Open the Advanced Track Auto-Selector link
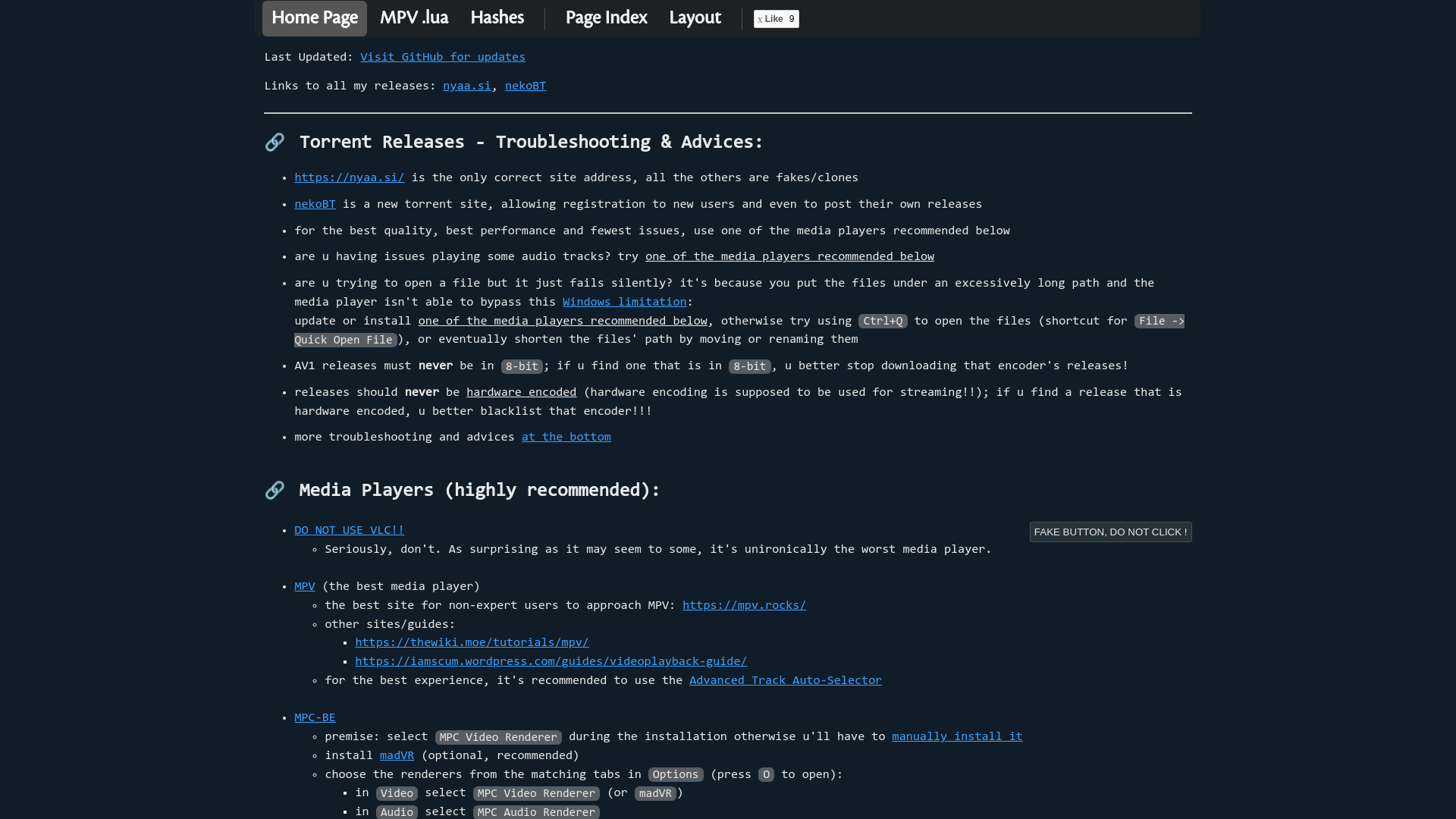The width and height of the screenshot is (1456, 819). [786, 681]
